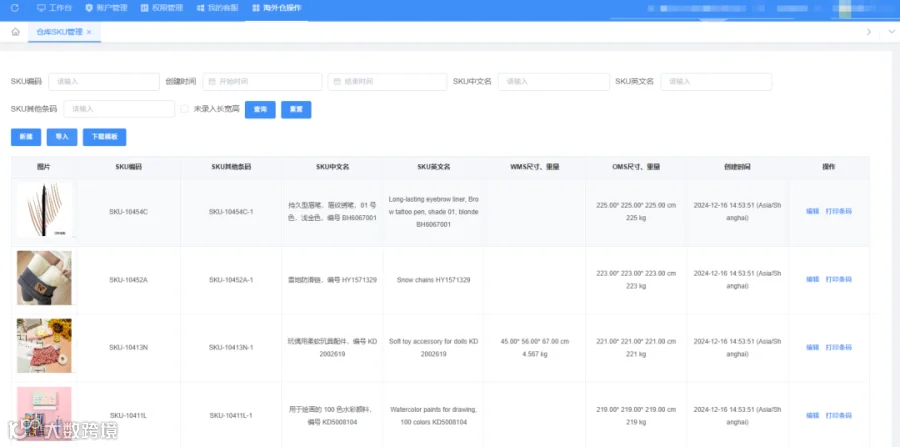
Task: Click the right arrow to move tabs forward
Action: [869, 32]
